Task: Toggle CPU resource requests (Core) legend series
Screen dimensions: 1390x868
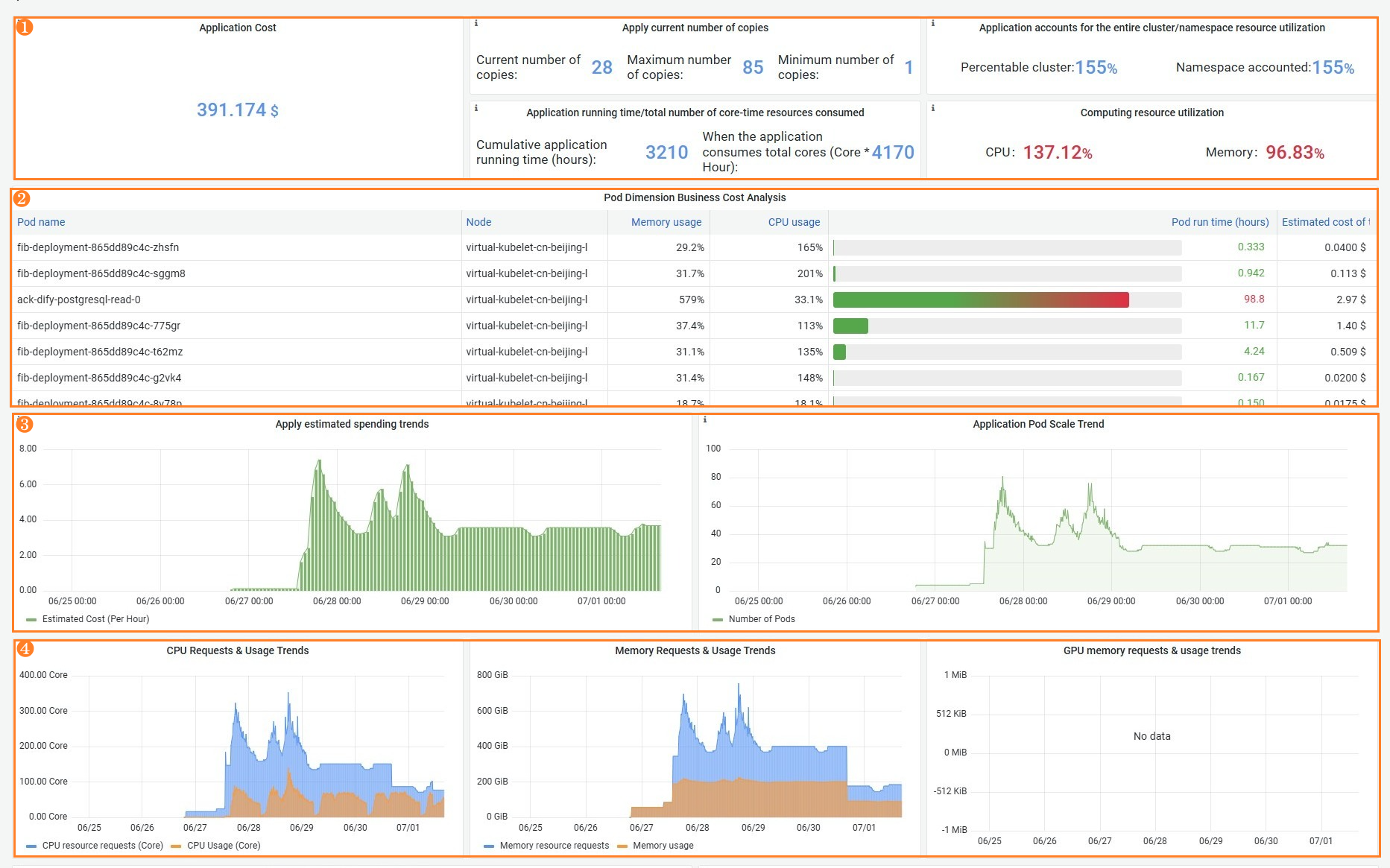Action: point(102,846)
